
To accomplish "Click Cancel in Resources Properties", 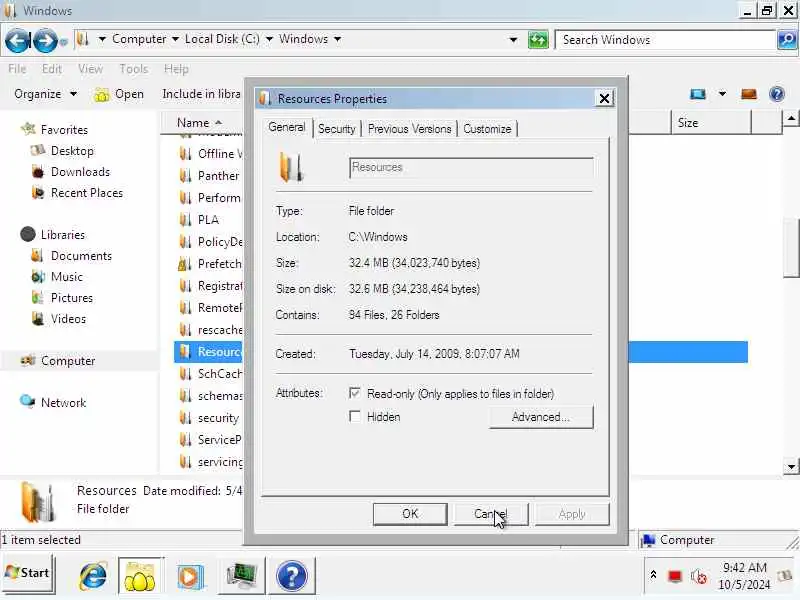I will 491,514.
